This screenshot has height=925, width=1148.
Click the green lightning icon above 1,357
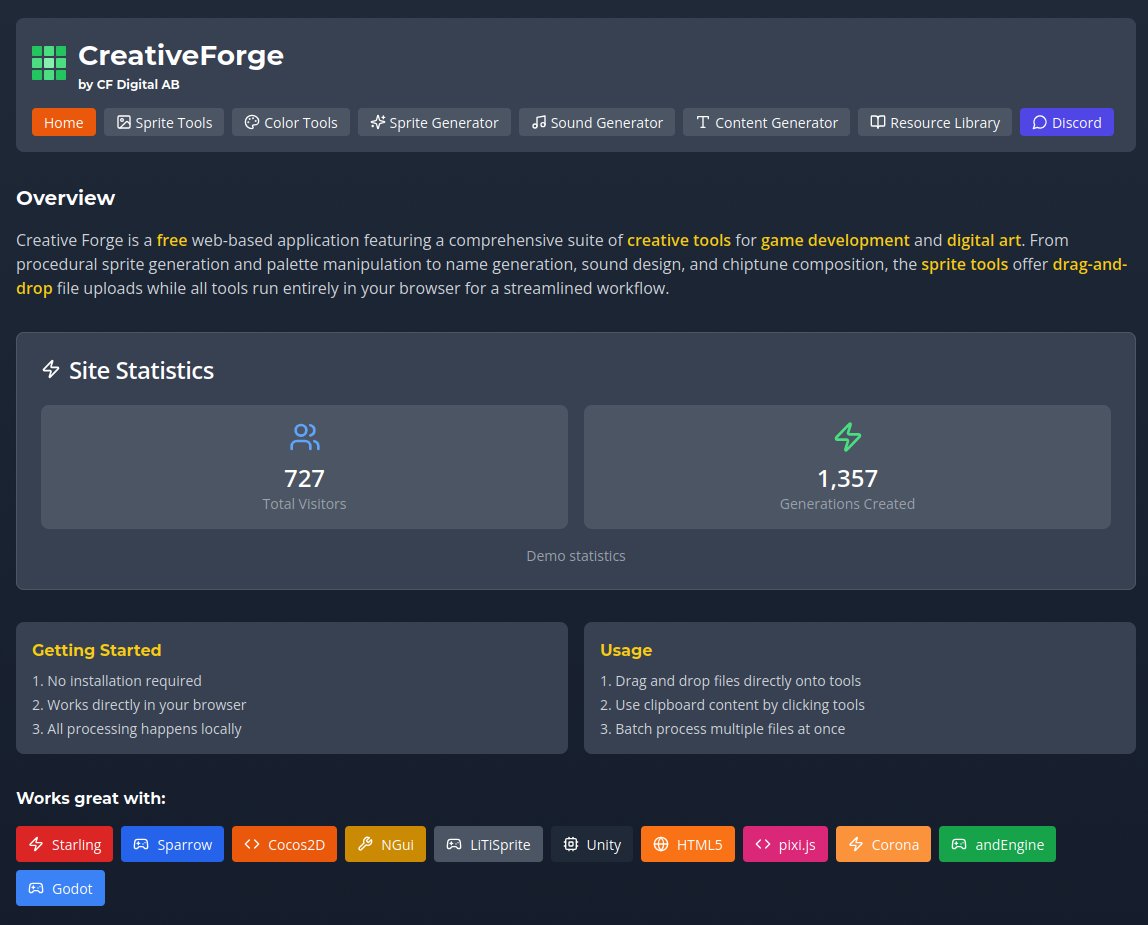tap(848, 437)
